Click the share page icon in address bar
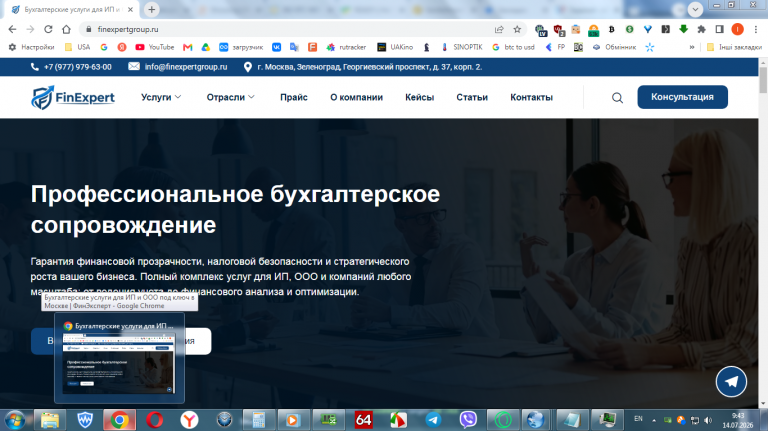 499,29
